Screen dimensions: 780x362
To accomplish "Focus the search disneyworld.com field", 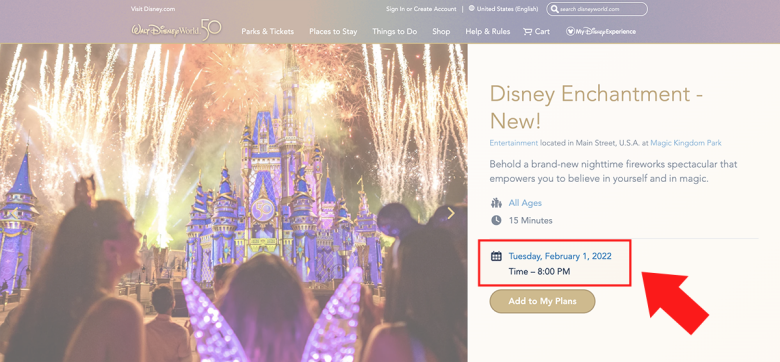I will pyautogui.click(x=597, y=9).
